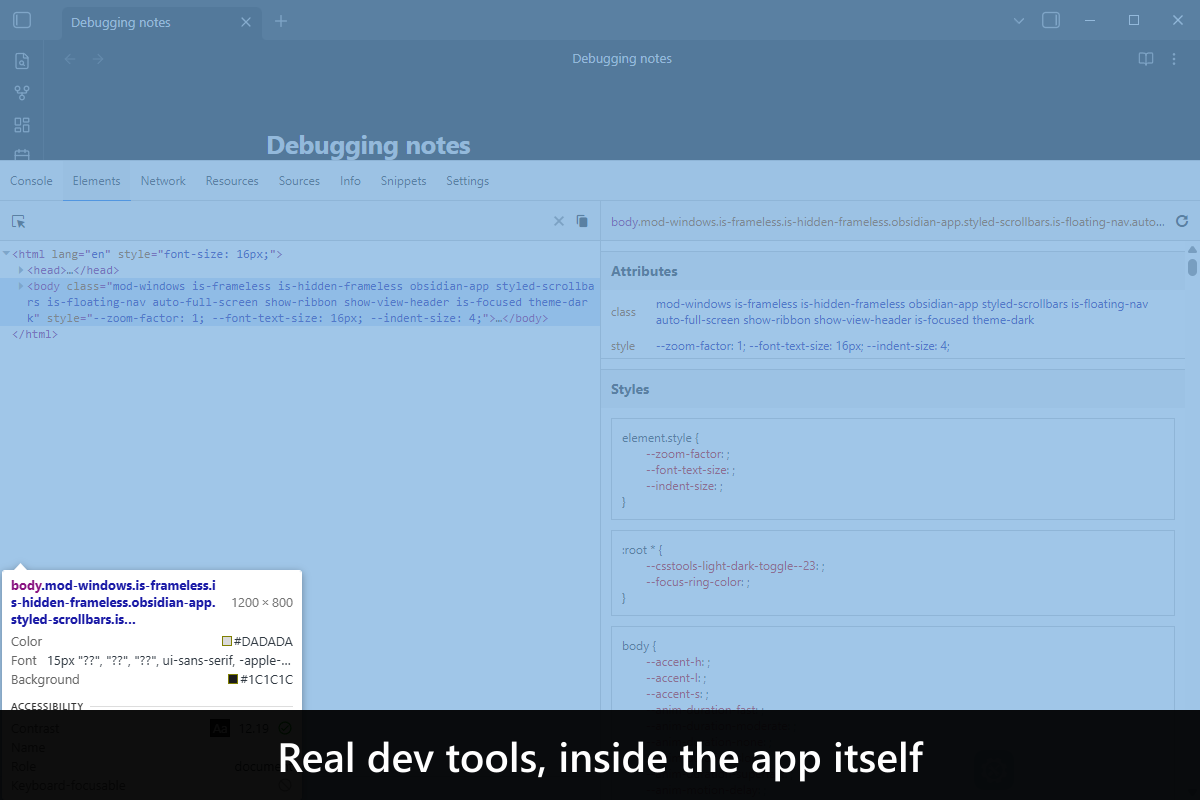The width and height of the screenshot is (1200, 800).
Task: Click the class attribute value text
Action: pos(902,312)
